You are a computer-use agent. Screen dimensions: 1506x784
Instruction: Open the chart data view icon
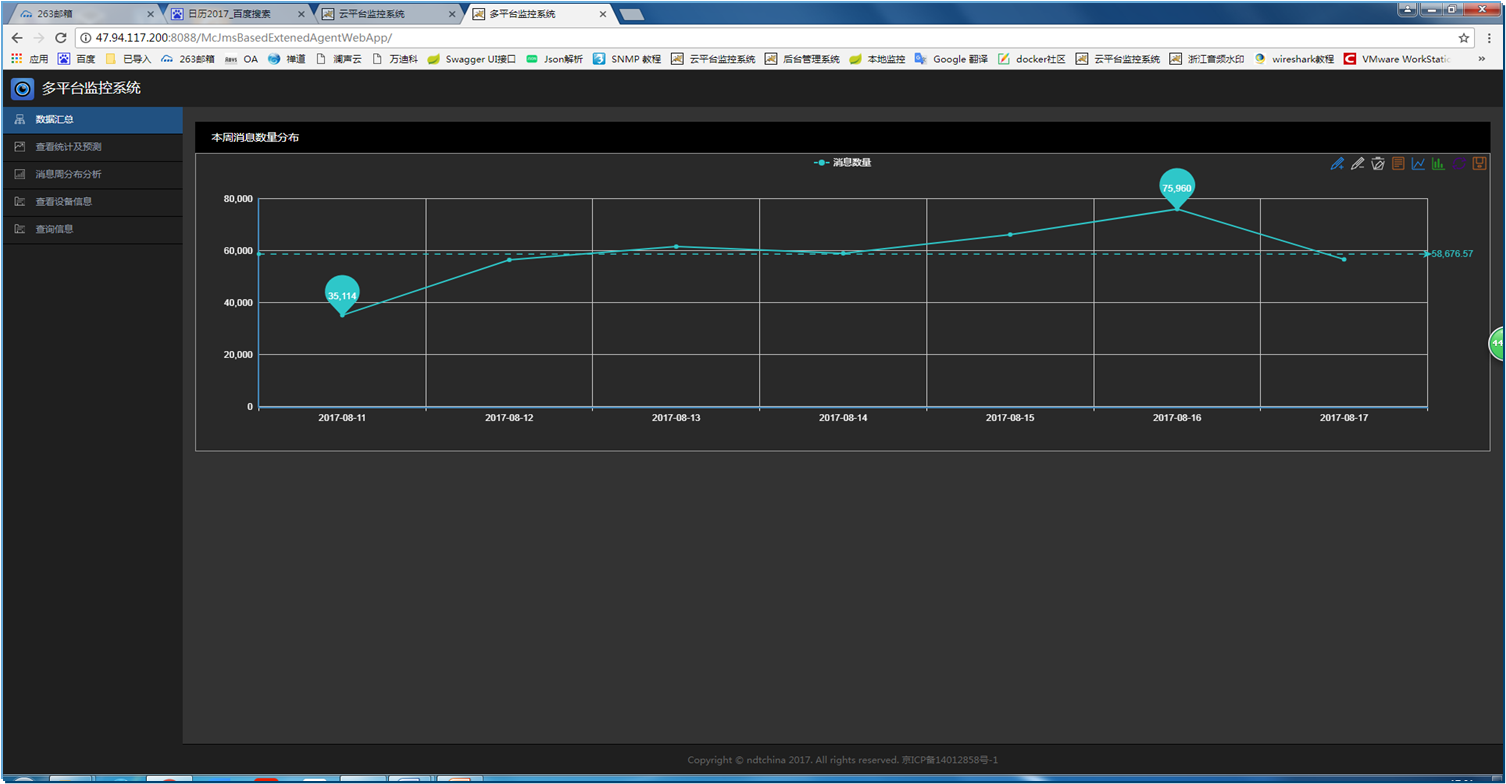(x=1398, y=163)
